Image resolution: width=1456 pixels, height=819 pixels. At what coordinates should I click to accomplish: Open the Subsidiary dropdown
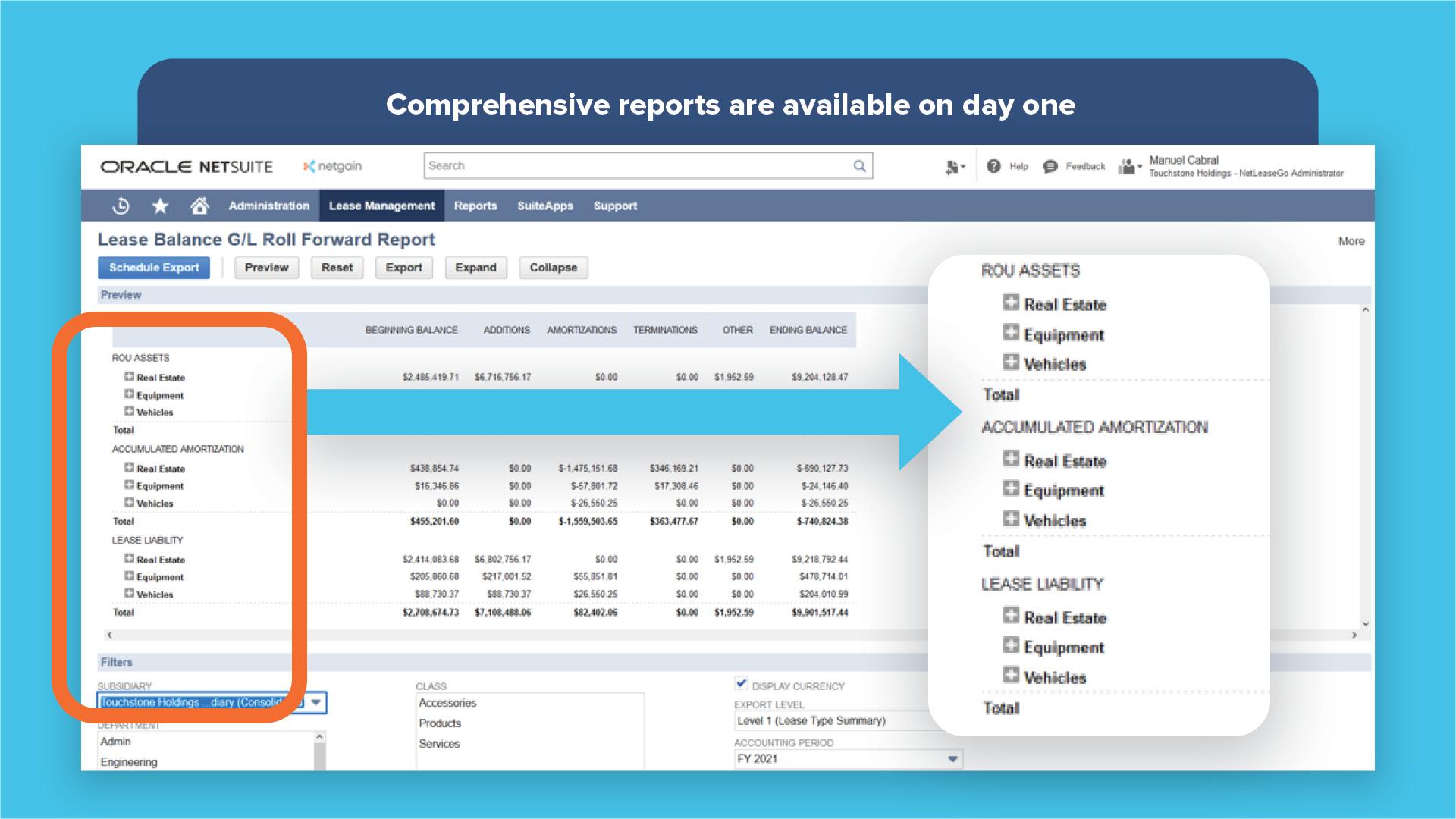pos(317,702)
